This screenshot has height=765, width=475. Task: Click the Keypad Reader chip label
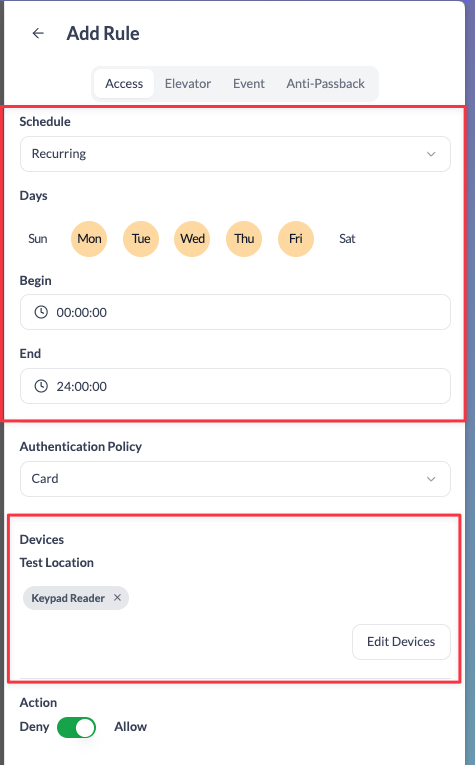68,598
